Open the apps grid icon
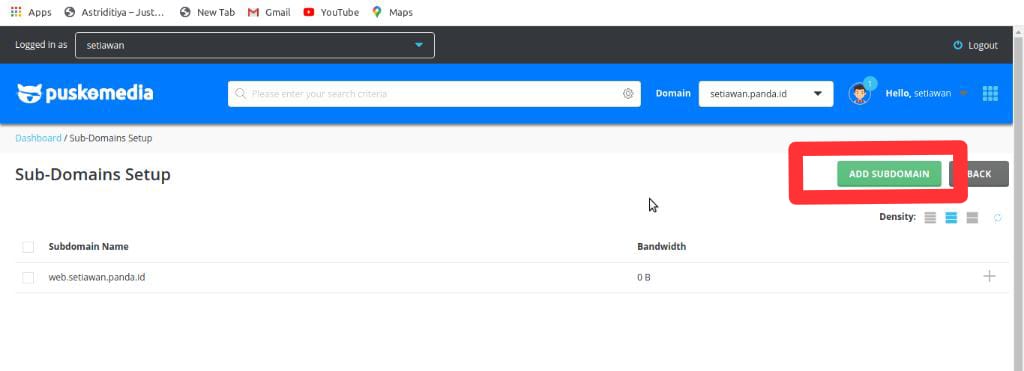 [990, 93]
